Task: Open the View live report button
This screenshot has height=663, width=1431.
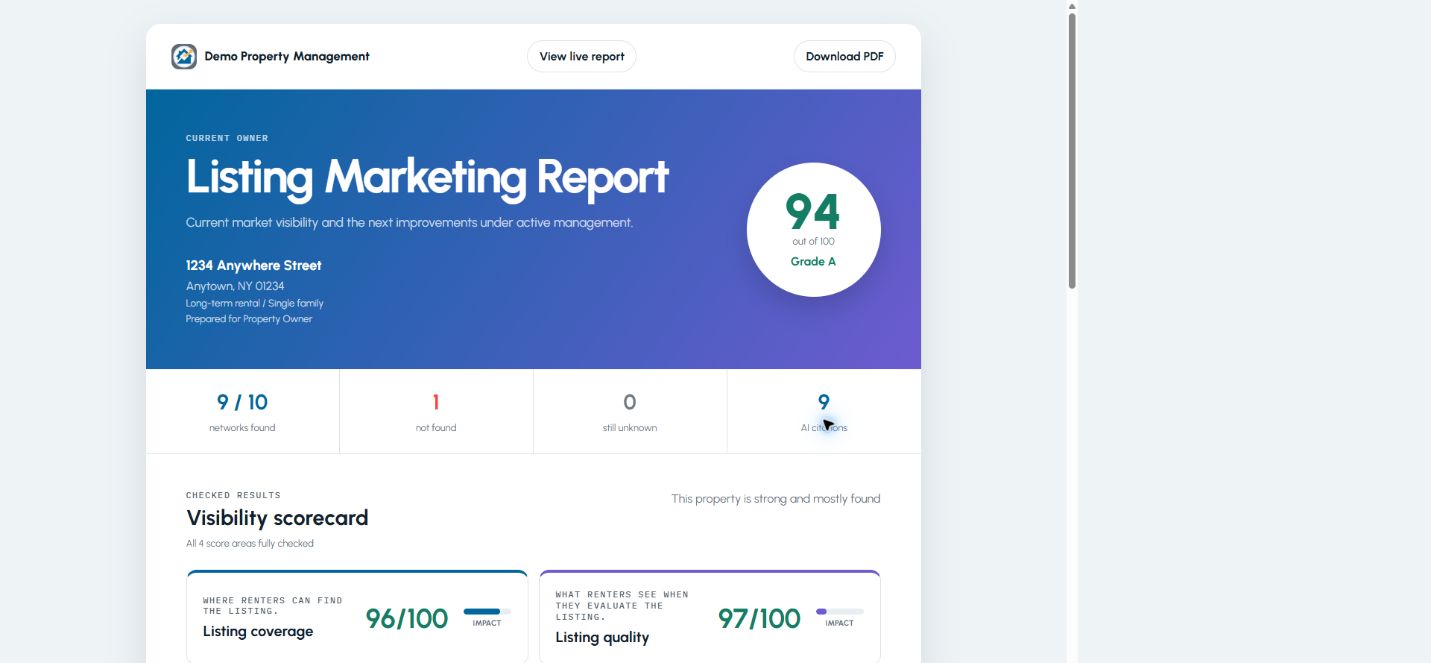Action: tap(581, 57)
